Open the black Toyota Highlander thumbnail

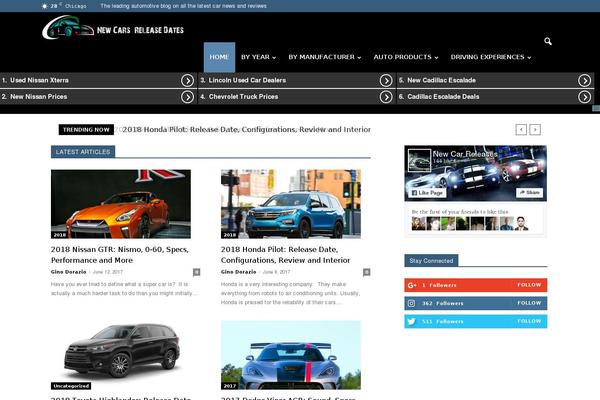[121, 355]
